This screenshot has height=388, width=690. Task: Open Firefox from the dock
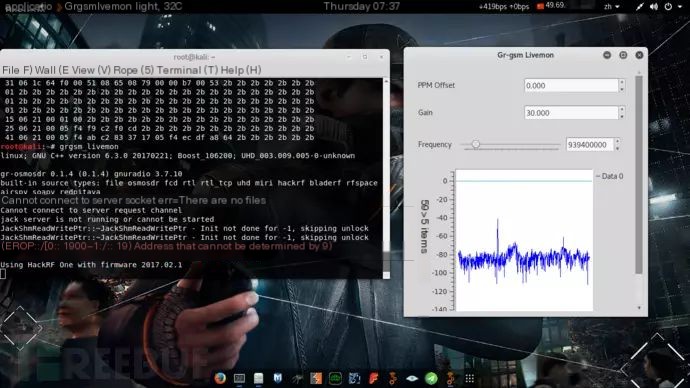[x=220, y=378]
